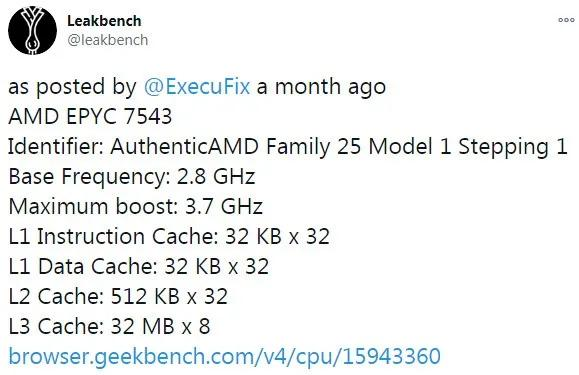Image resolution: width=579 pixels, height=375 pixels.
Task: Open the @leakbench handle link
Action: (107, 40)
